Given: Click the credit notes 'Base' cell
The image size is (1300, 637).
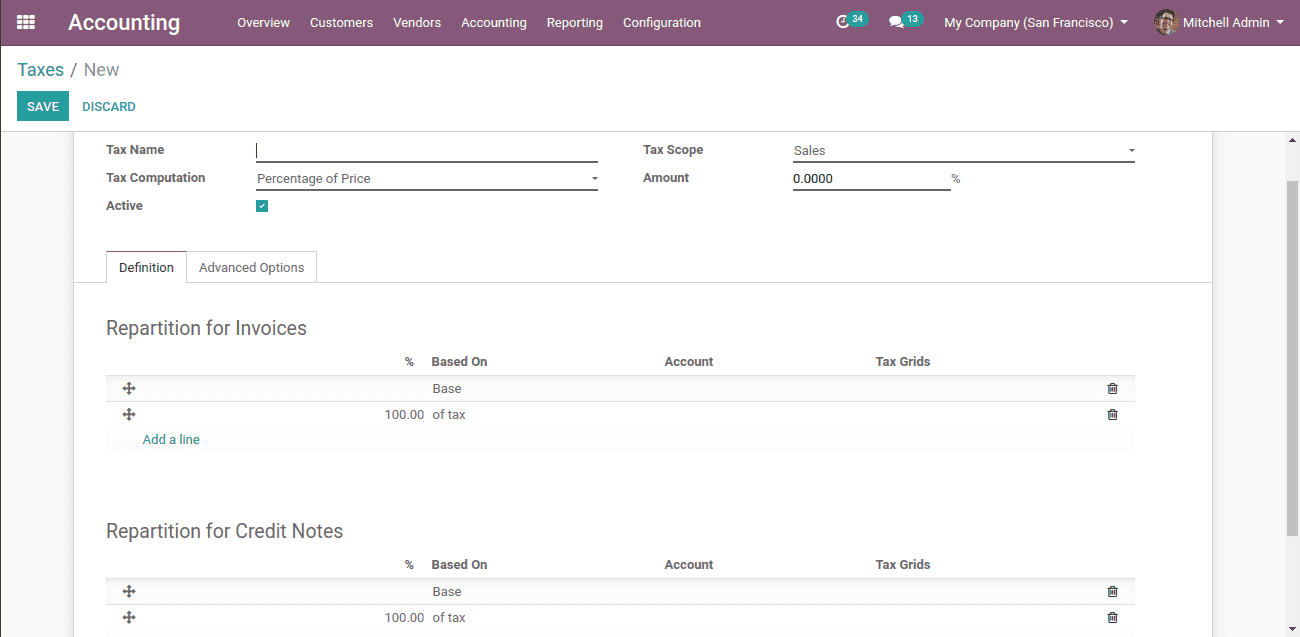Looking at the screenshot, I should pyautogui.click(x=447, y=592).
